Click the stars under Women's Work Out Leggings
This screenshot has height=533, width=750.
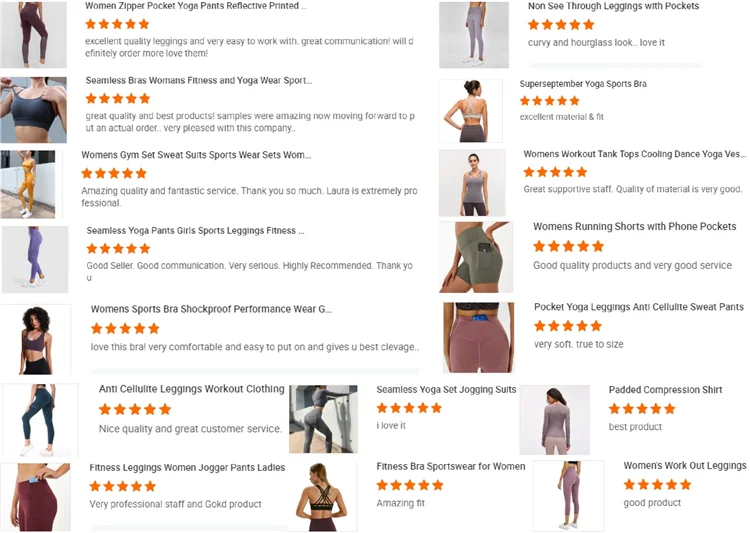pos(657,485)
